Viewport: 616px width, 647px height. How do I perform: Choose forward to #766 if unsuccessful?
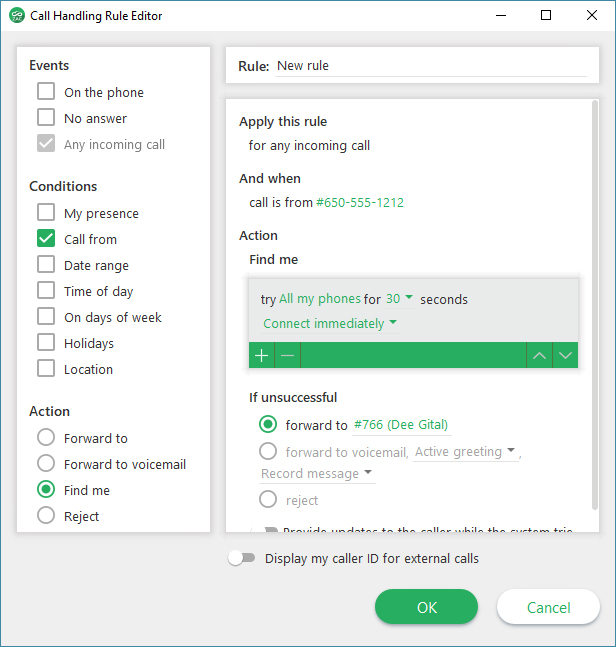coord(268,424)
